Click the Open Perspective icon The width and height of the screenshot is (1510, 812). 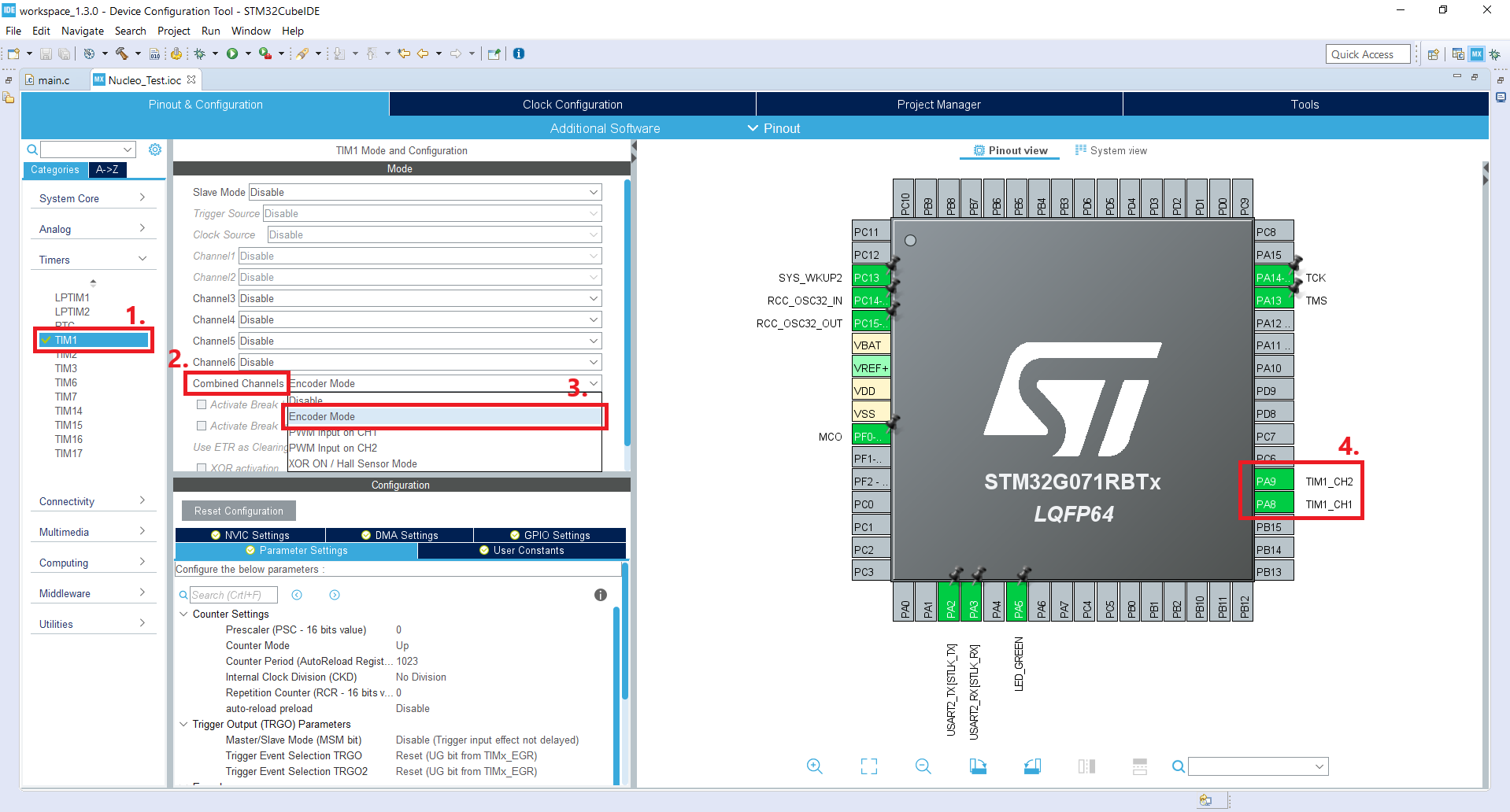click(1434, 54)
